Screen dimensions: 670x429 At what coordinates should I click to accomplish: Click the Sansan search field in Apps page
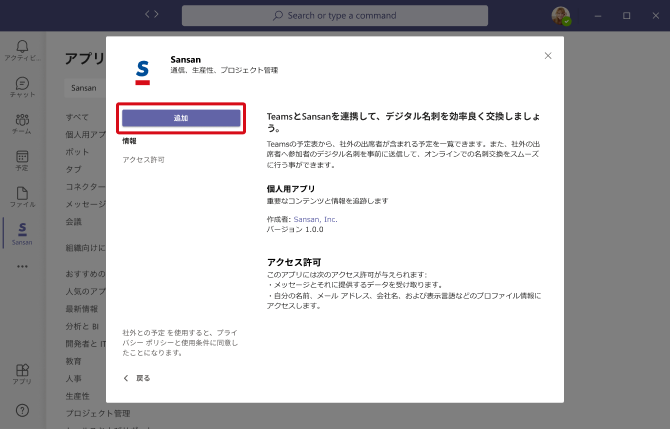[85, 88]
